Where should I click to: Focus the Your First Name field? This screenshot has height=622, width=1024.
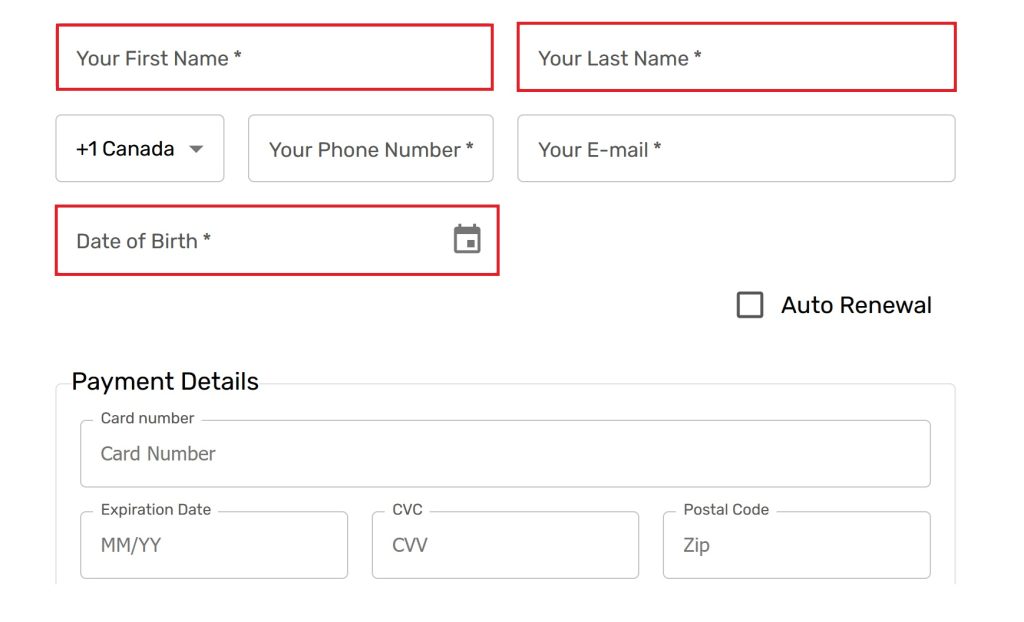click(x=274, y=58)
